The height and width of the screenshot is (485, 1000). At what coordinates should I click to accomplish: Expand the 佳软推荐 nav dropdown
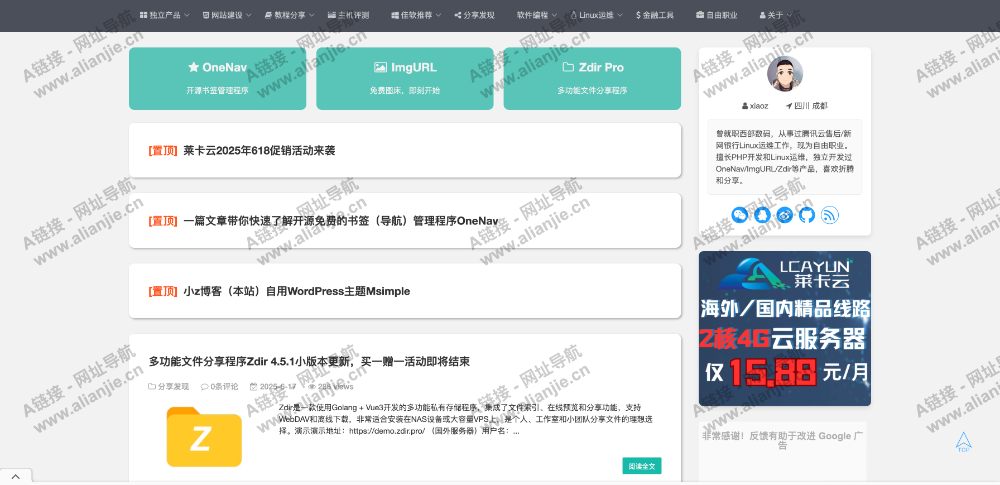tap(416, 15)
